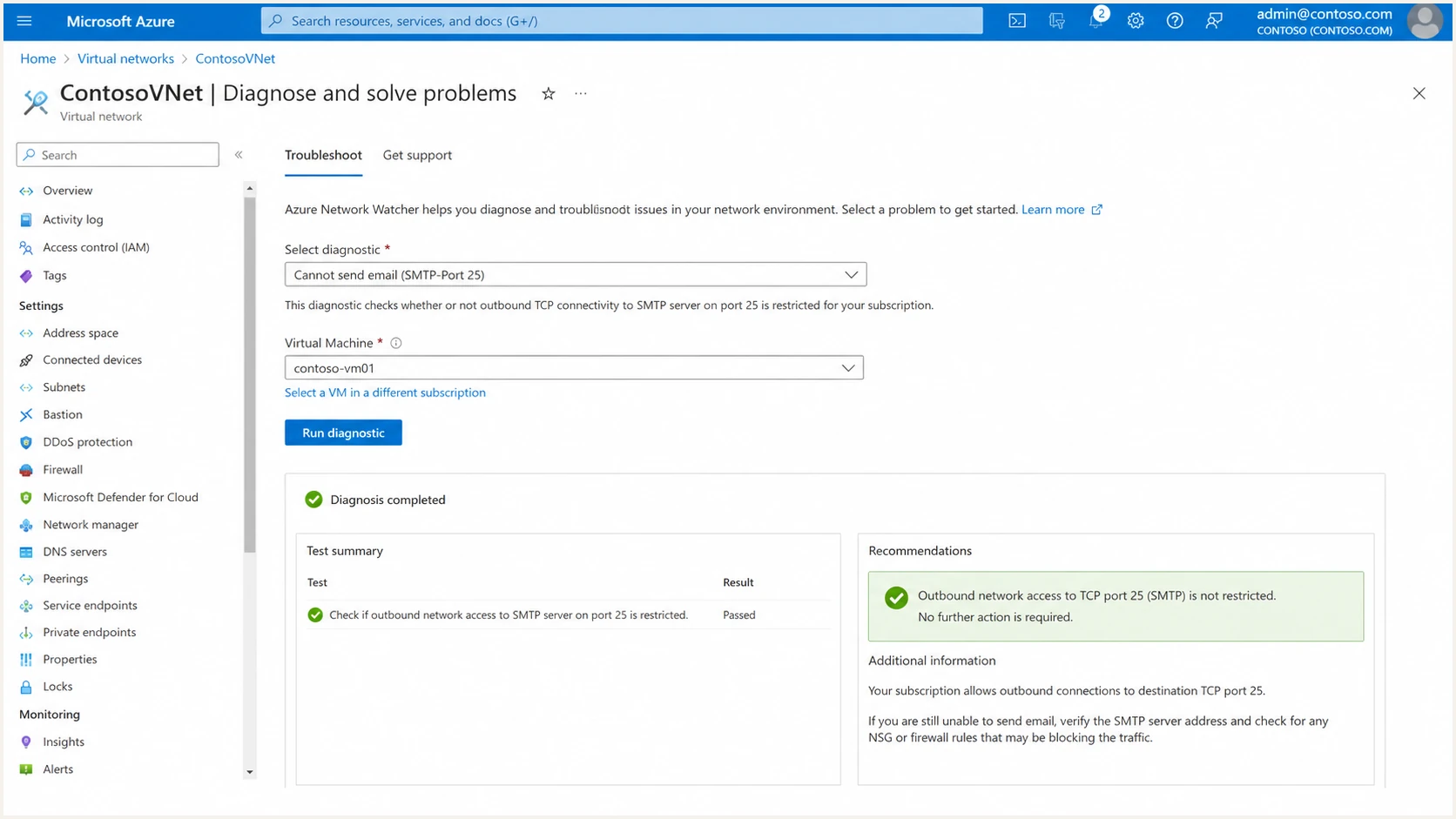Viewport: 1456px width, 819px height.
Task: Go to Virtual networks breadcrumb
Action: (x=125, y=58)
